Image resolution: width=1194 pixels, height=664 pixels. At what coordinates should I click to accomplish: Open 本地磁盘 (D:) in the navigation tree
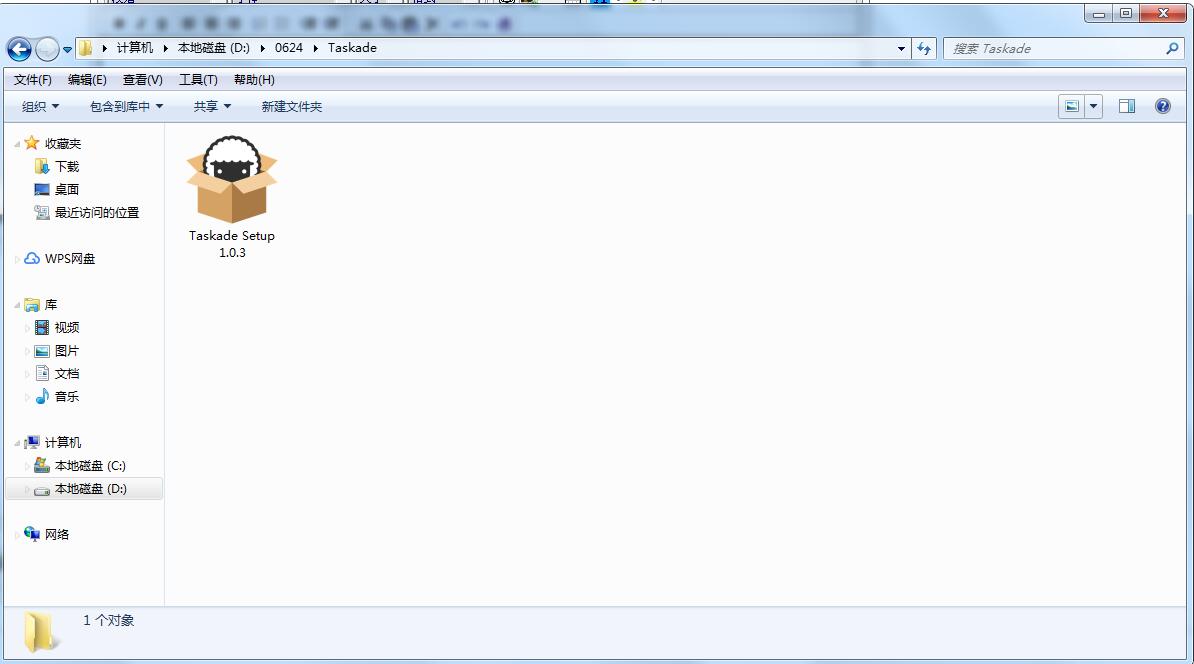click(x=91, y=489)
